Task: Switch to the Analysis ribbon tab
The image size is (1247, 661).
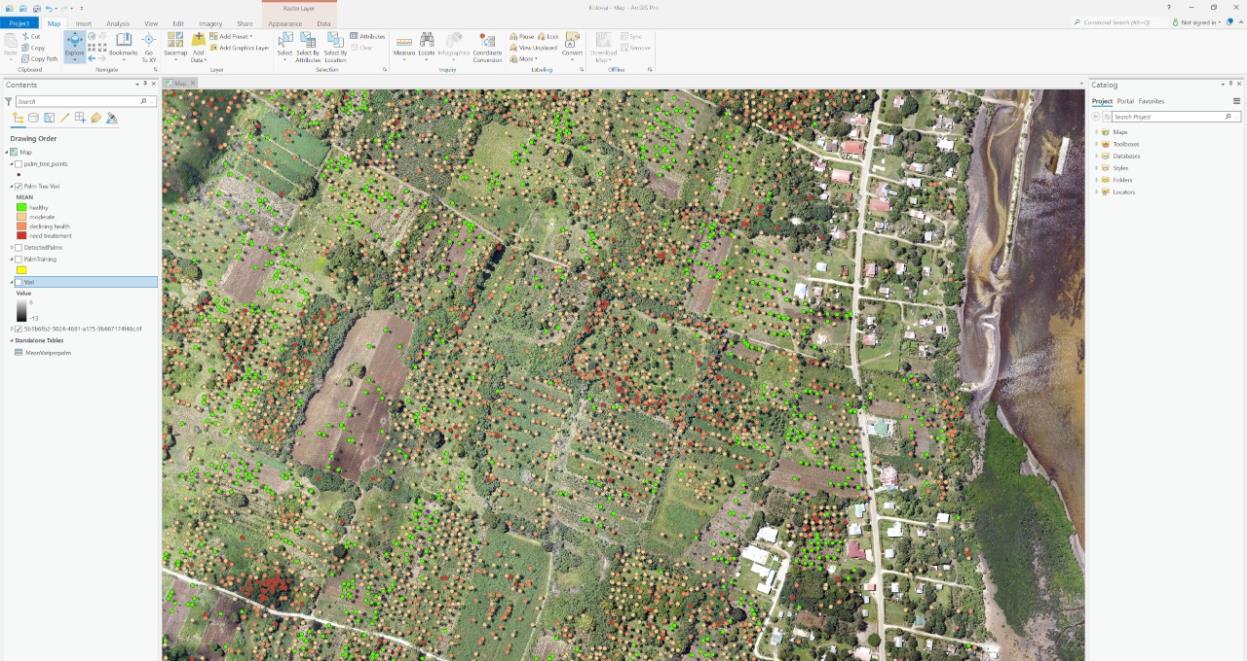Action: (x=118, y=23)
